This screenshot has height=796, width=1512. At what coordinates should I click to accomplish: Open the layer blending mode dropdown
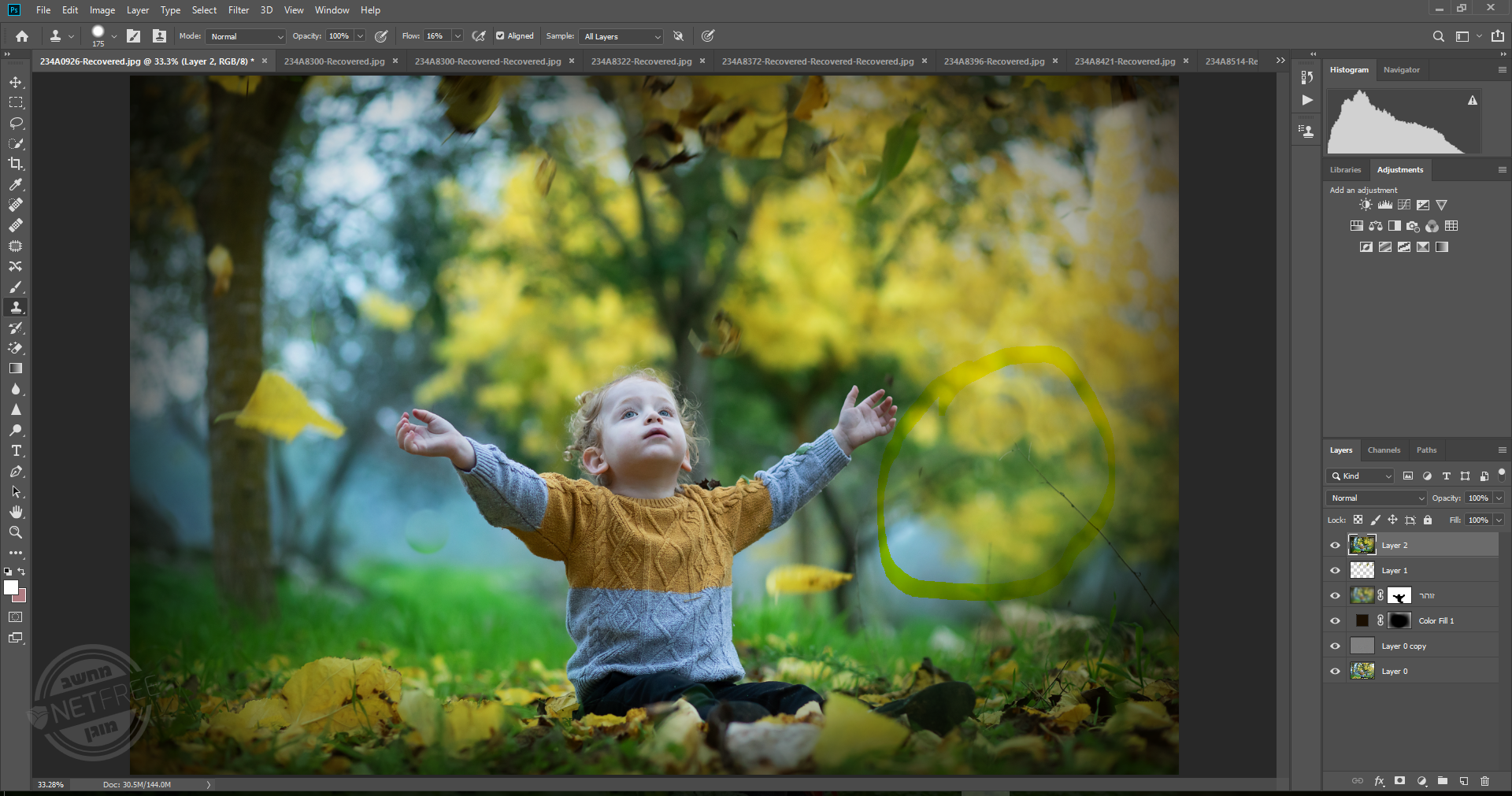(1377, 498)
